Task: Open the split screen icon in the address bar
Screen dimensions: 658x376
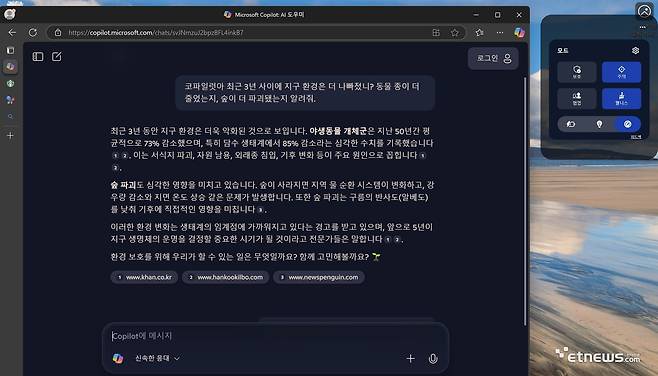Action: (436, 32)
